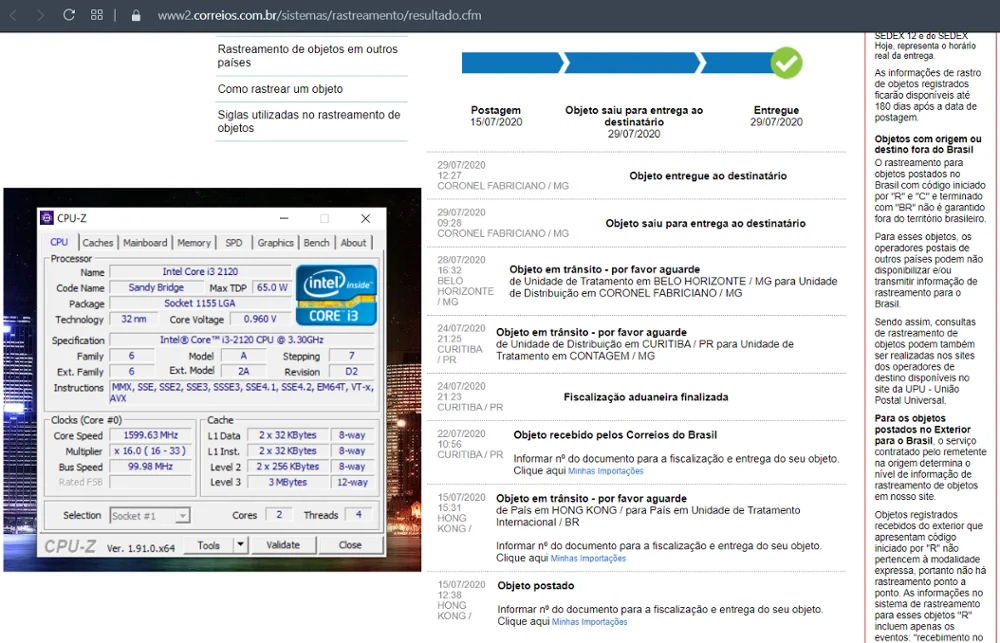Click the Core Voltage '0.960 V' value
Screen dimensions: 1000x643
click(x=260, y=319)
